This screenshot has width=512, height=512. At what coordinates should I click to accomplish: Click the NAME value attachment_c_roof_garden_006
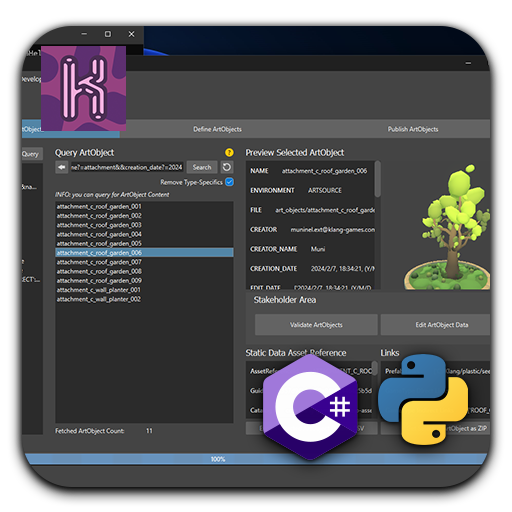(324, 171)
